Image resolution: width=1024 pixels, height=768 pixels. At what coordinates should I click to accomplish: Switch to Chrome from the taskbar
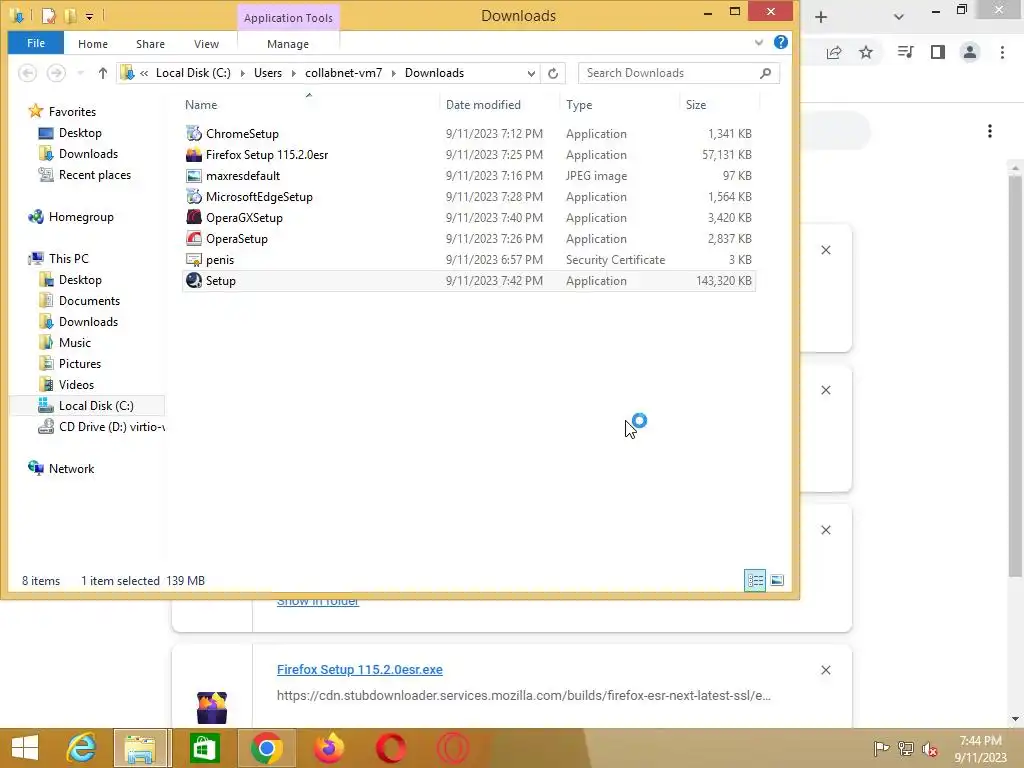point(266,748)
